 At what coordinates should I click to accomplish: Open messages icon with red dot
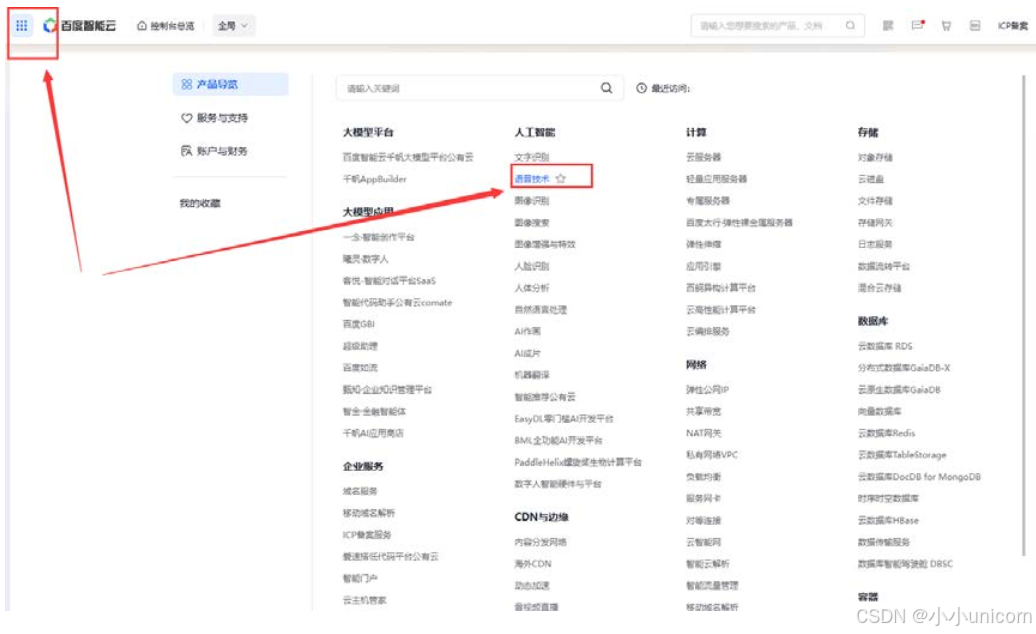coord(917,26)
